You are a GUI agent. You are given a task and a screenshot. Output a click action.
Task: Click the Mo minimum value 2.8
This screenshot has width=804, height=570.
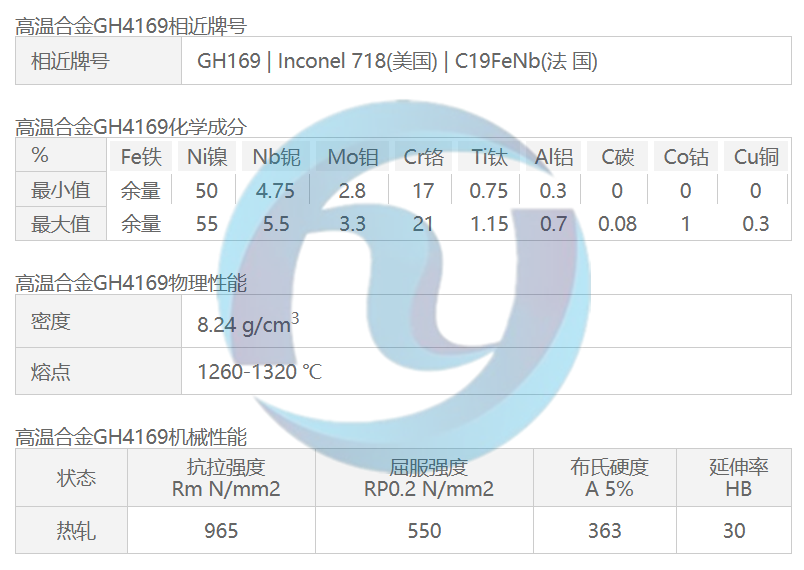[x=352, y=191]
